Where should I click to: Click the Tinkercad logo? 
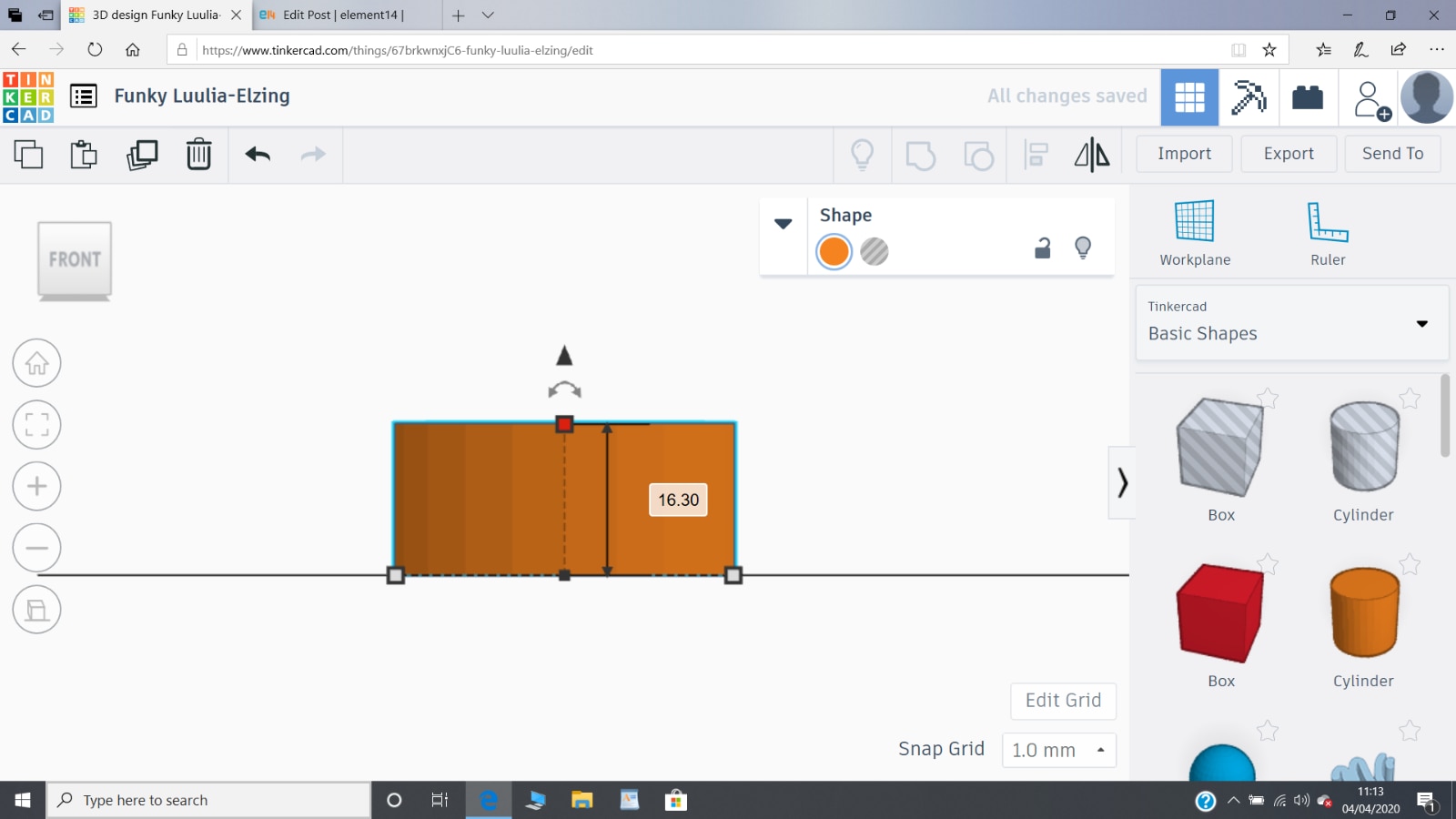point(28,96)
